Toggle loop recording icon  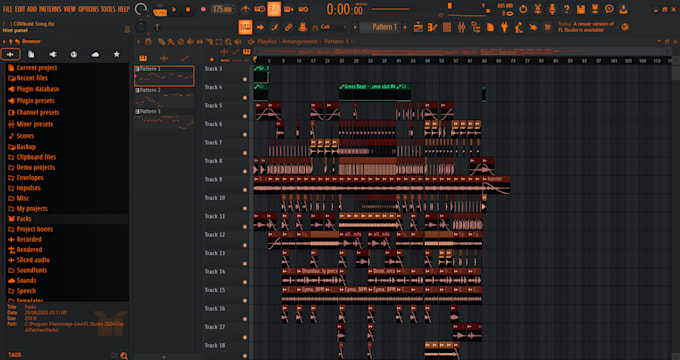click(303, 9)
